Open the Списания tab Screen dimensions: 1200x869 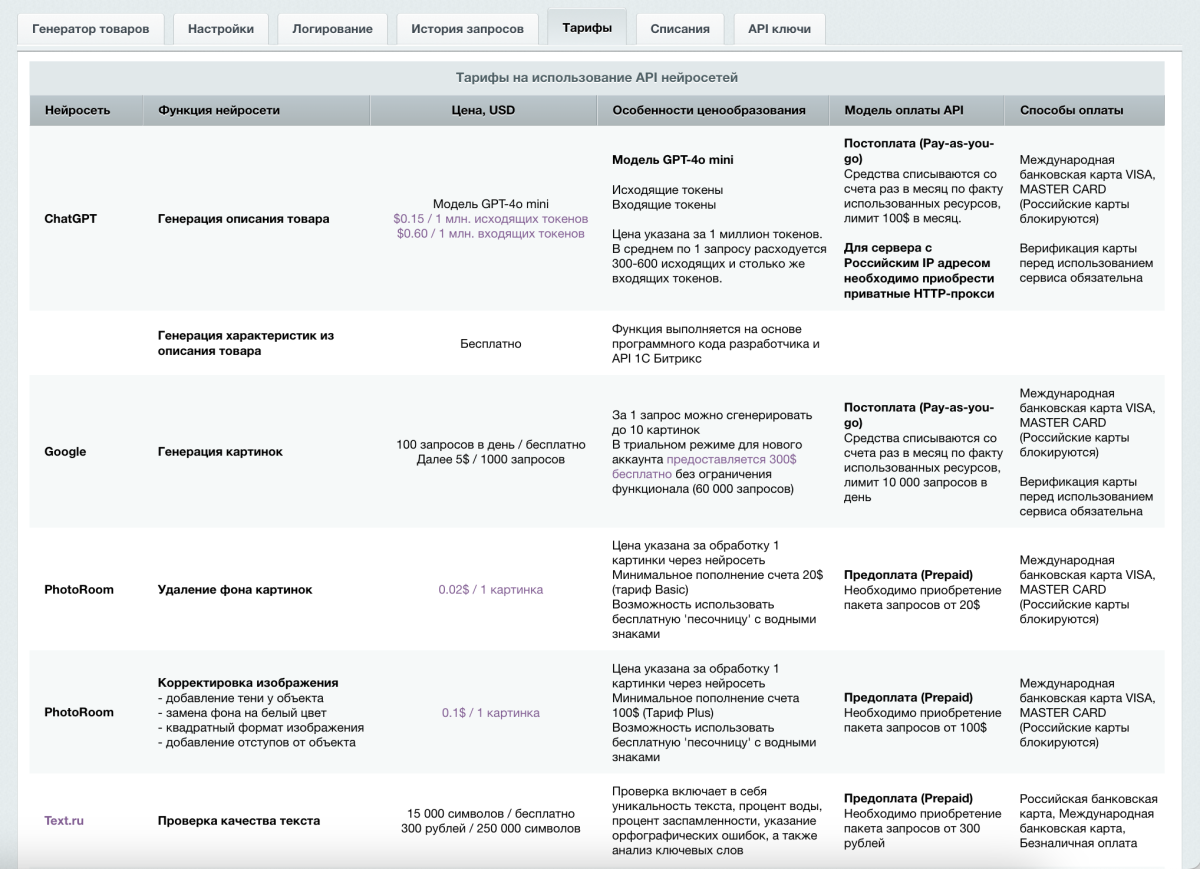click(x=680, y=29)
